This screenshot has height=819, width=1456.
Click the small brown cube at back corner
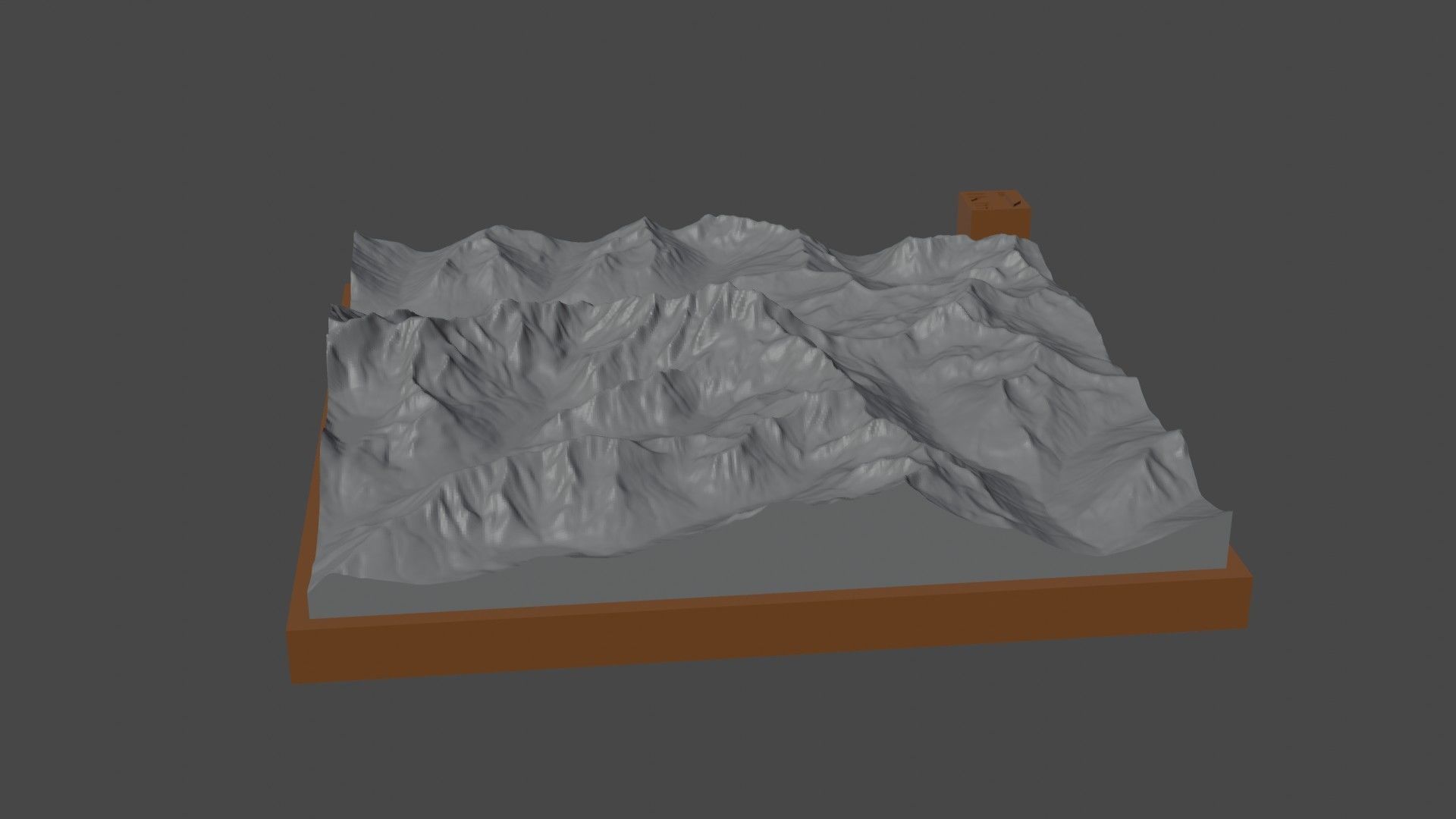point(994,214)
